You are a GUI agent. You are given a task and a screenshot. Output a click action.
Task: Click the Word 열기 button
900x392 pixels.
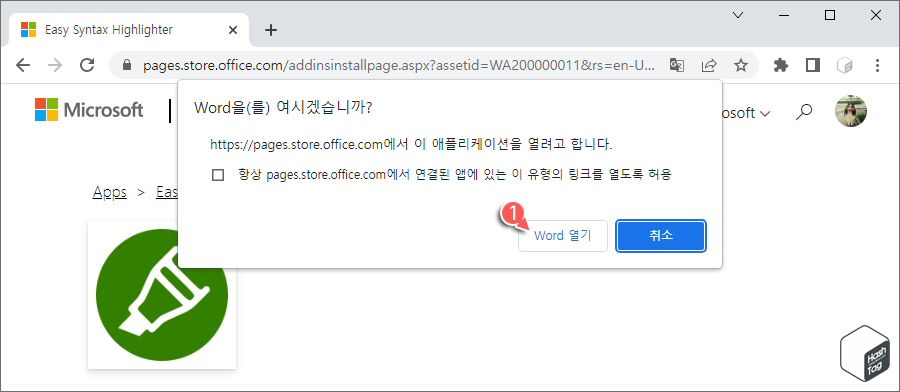tap(562, 235)
